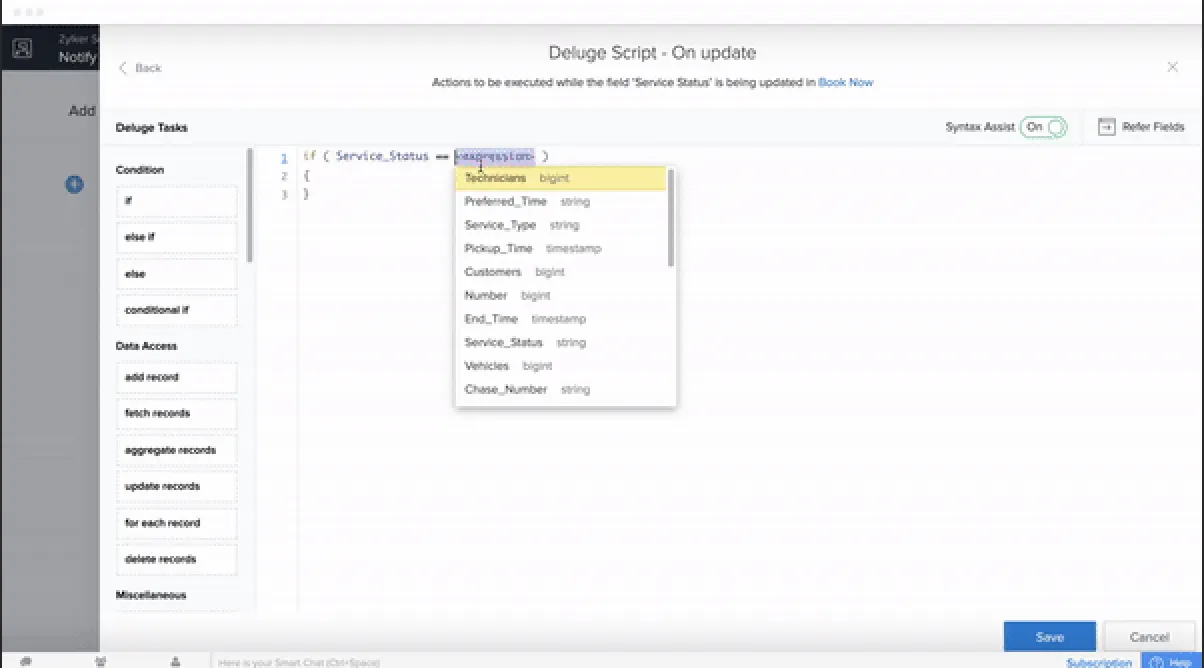Click the Condition section heading
The width and height of the screenshot is (1204, 668).
tap(140, 170)
